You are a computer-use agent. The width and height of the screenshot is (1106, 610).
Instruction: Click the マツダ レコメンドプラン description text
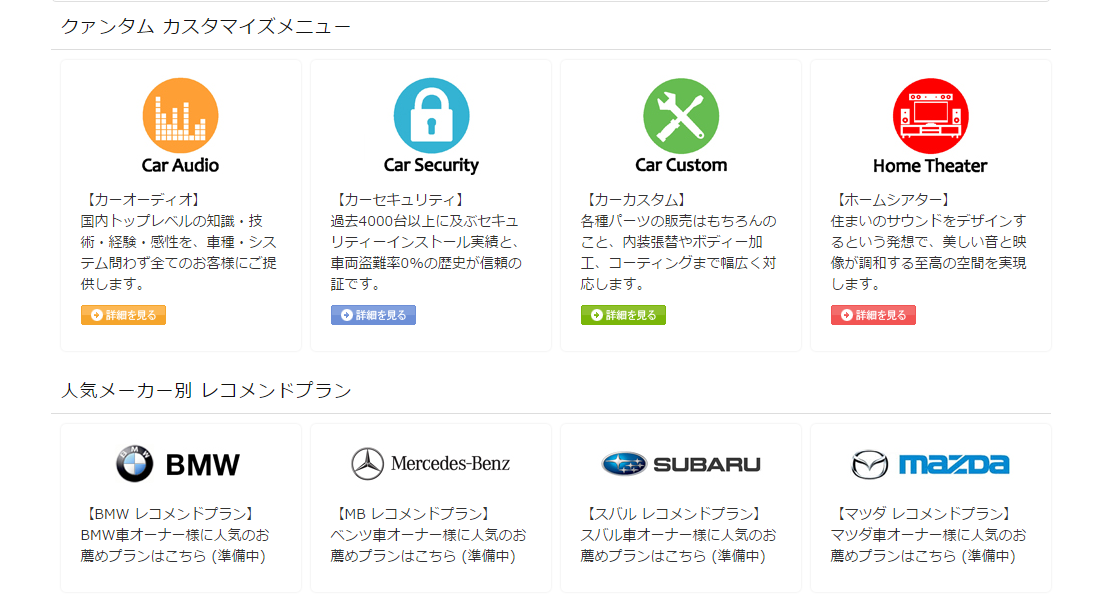pos(928,535)
